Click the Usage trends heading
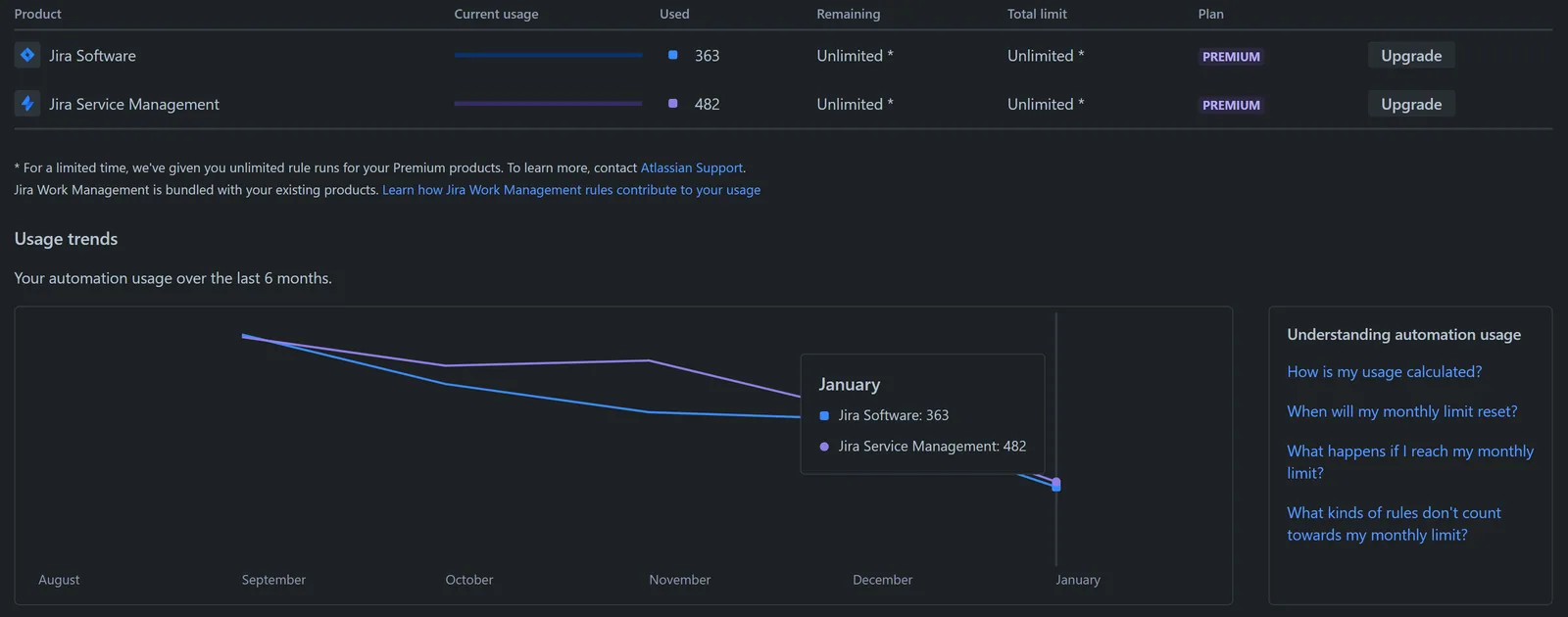The width and height of the screenshot is (1568, 617). [x=66, y=239]
